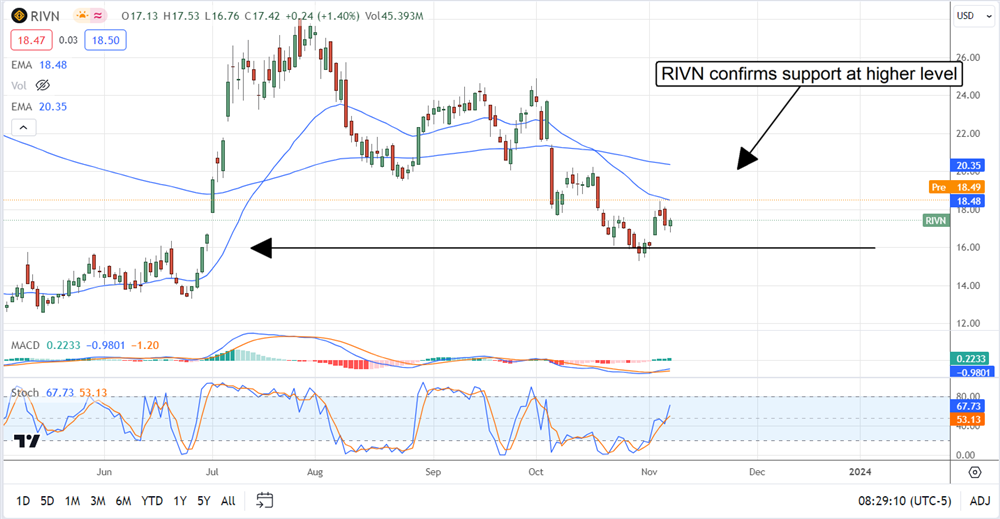Open chart settings gear in bottom-right corner
The width and height of the screenshot is (1000, 519).
(974, 470)
